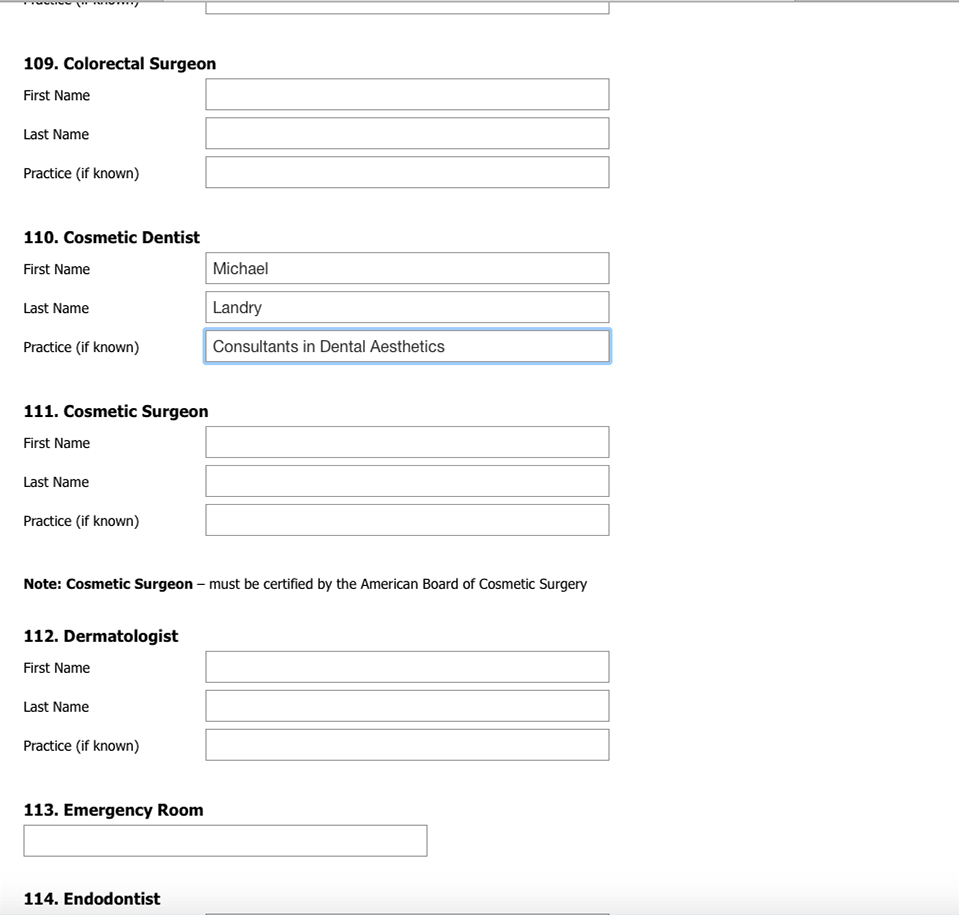Click the Cosmetic Surgeon First Name field
Screen dimensions: 959x915
[407, 442]
